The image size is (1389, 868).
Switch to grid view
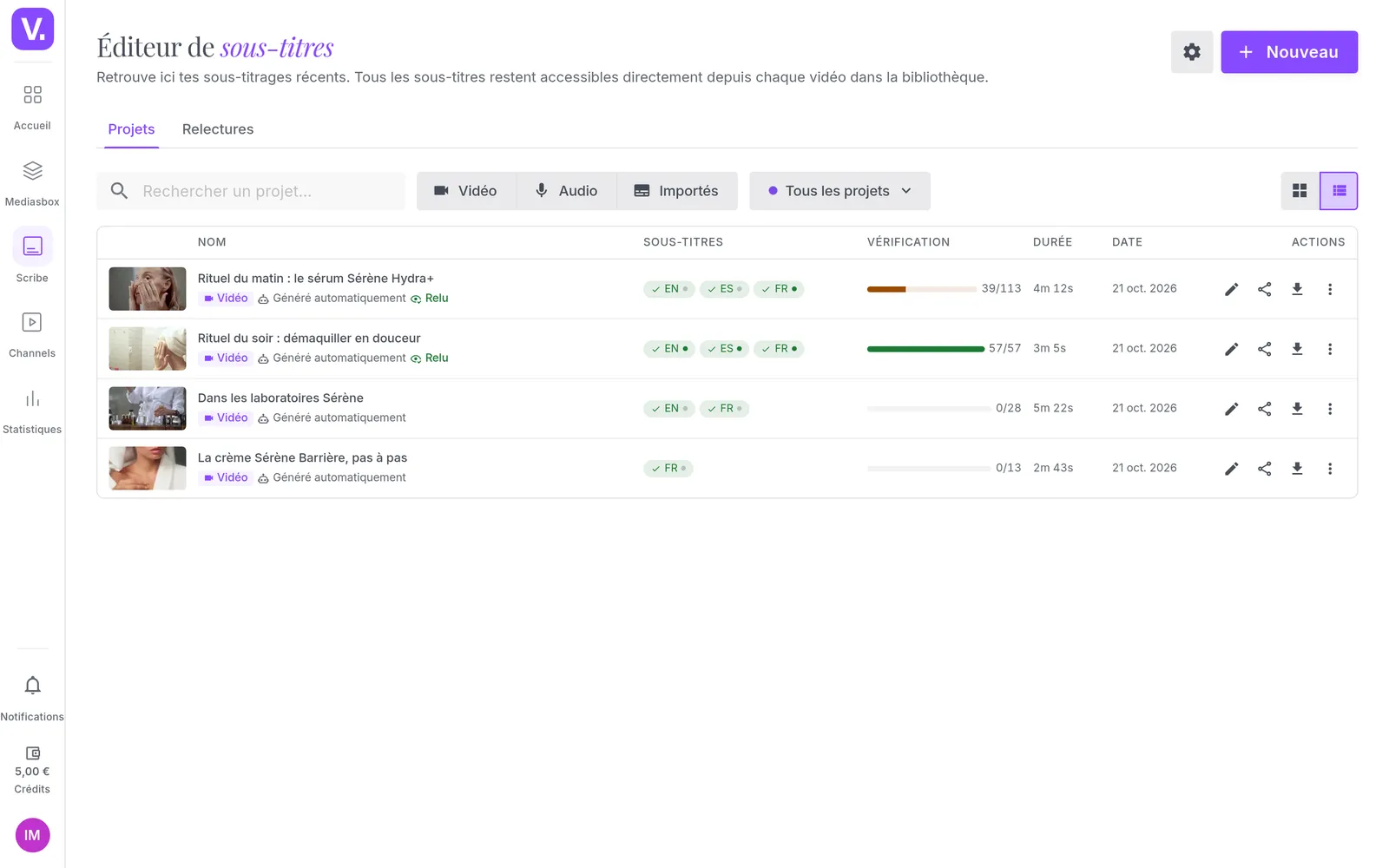pos(1300,191)
